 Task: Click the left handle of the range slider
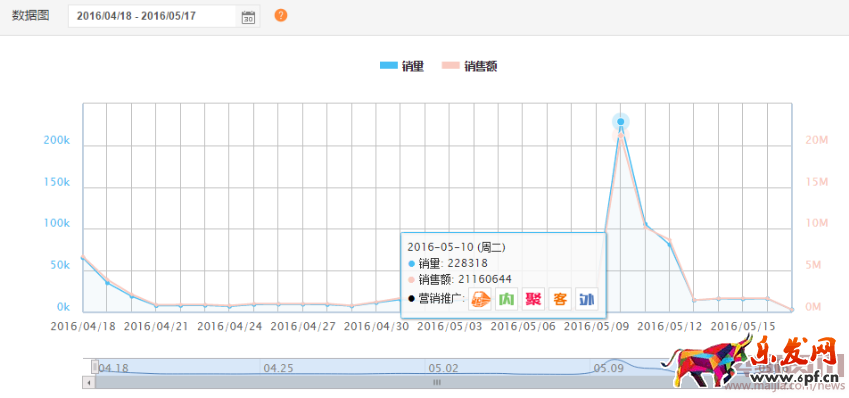tap(95, 367)
